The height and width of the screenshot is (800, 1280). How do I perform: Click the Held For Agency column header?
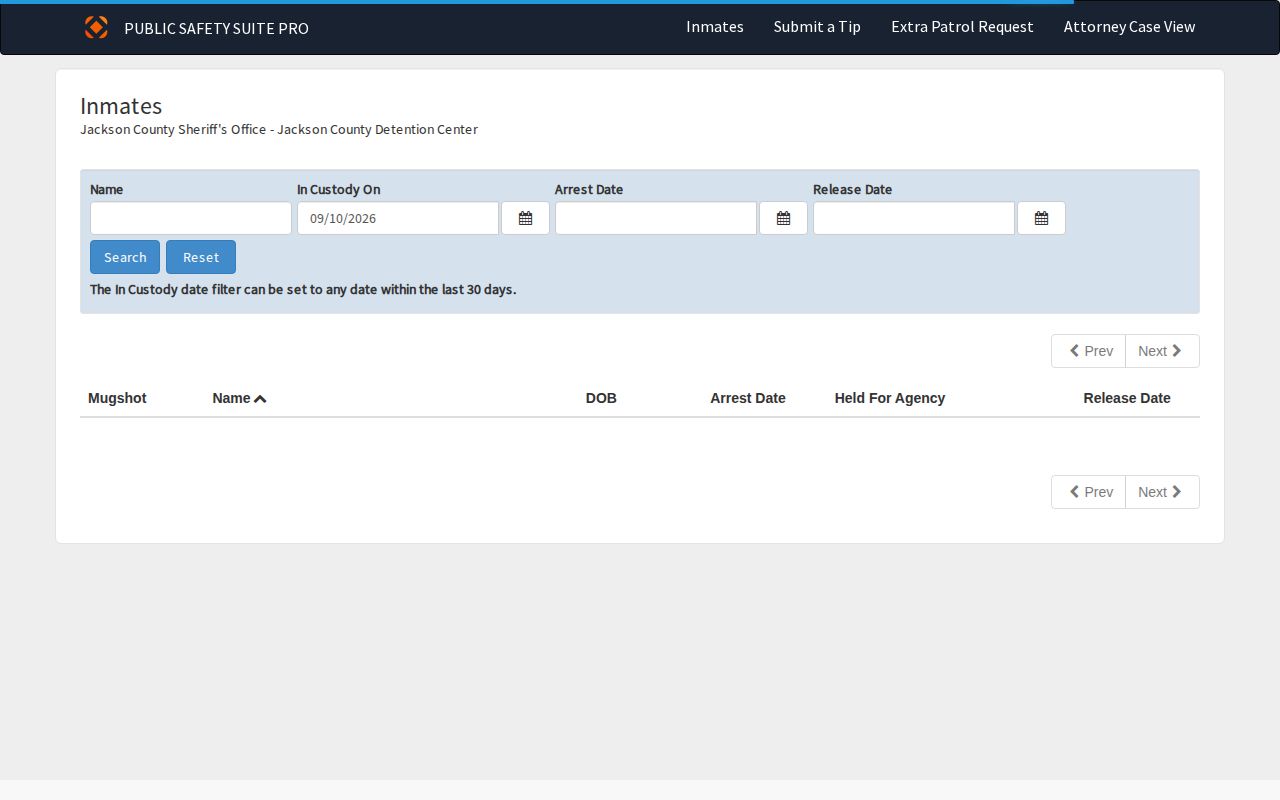pos(890,398)
